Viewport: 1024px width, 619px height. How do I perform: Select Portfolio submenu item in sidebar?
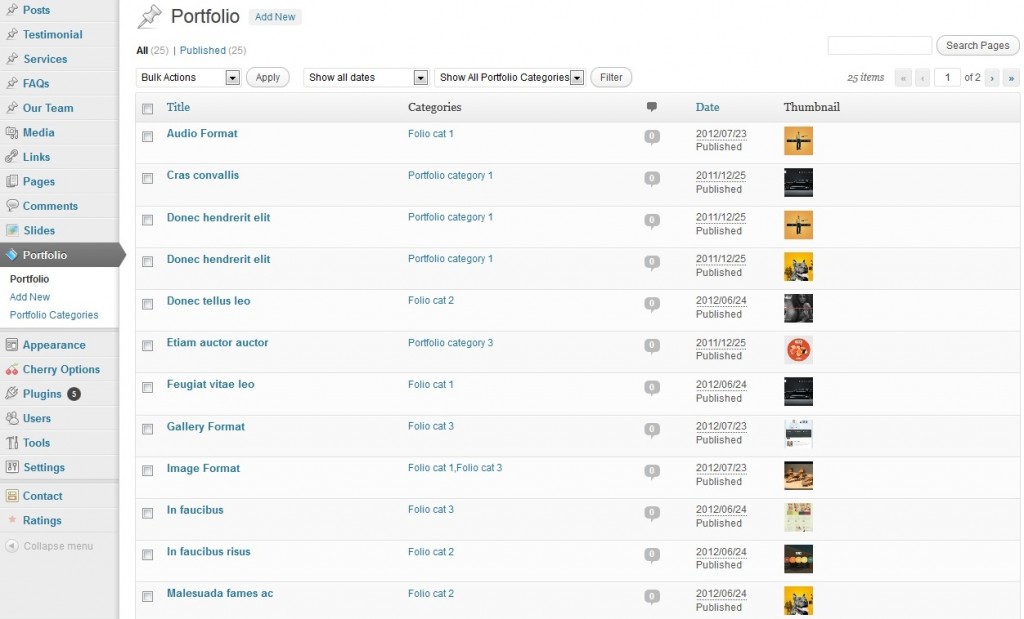tap(29, 279)
